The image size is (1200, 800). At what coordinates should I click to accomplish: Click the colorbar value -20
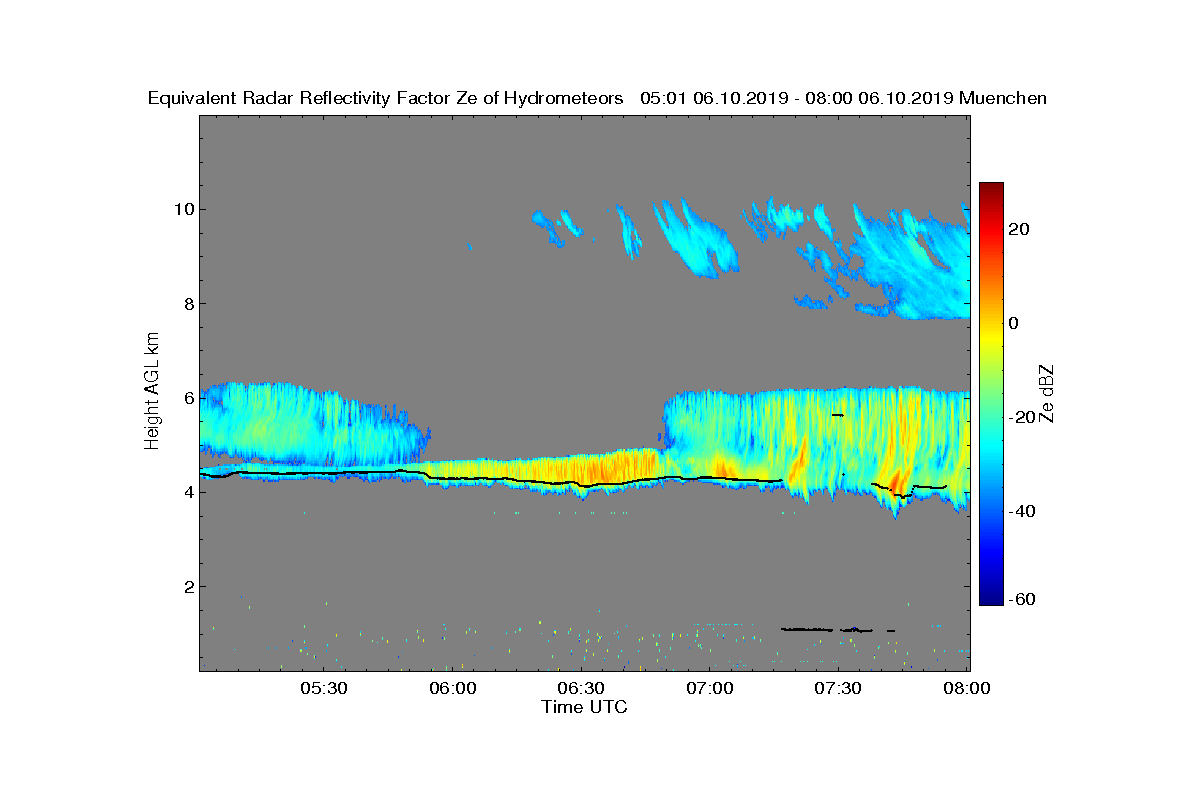tap(1023, 417)
